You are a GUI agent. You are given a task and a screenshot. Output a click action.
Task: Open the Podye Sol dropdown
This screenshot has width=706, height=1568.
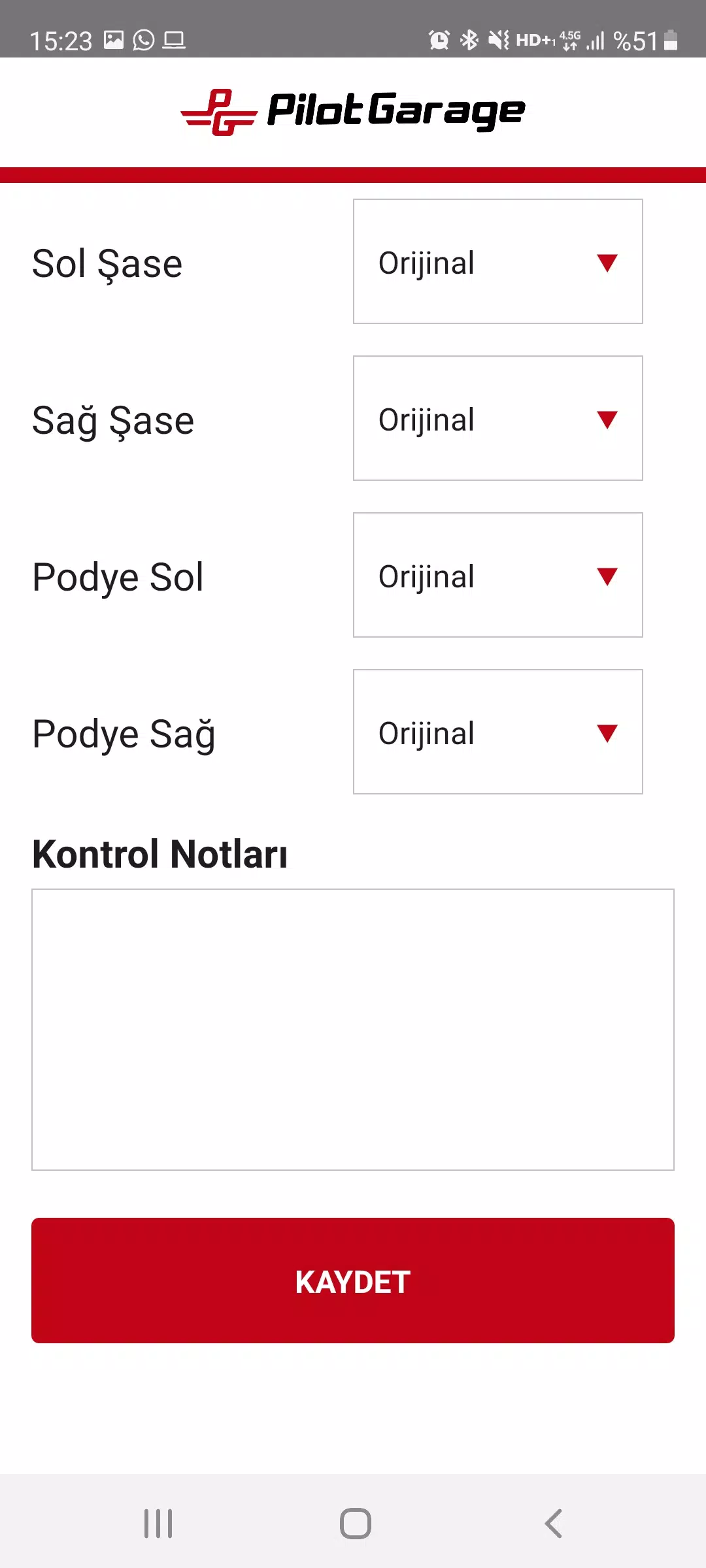pyautogui.click(x=497, y=576)
